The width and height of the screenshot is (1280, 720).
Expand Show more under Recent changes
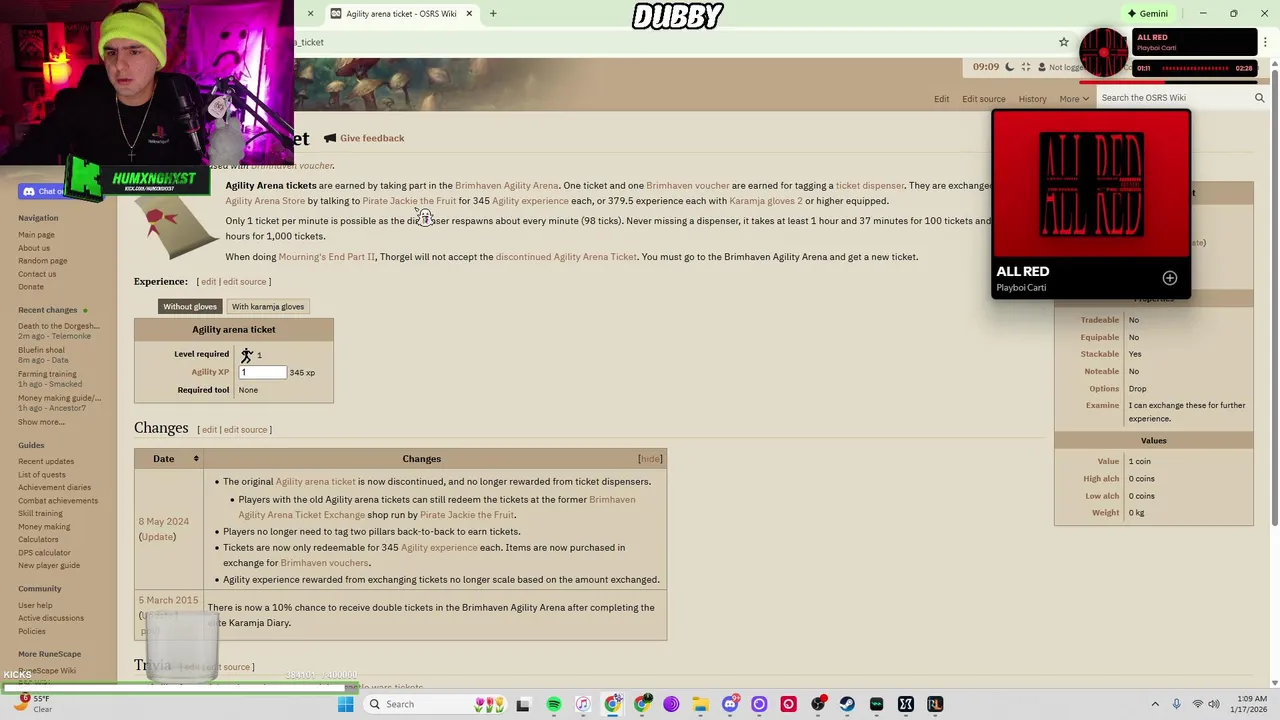click(x=41, y=422)
